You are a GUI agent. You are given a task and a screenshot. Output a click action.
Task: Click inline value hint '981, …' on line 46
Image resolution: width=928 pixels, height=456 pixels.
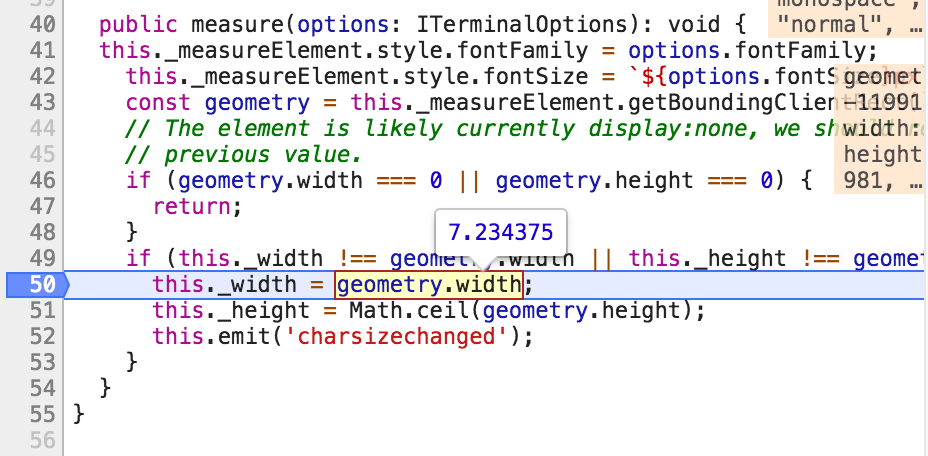[882, 181]
